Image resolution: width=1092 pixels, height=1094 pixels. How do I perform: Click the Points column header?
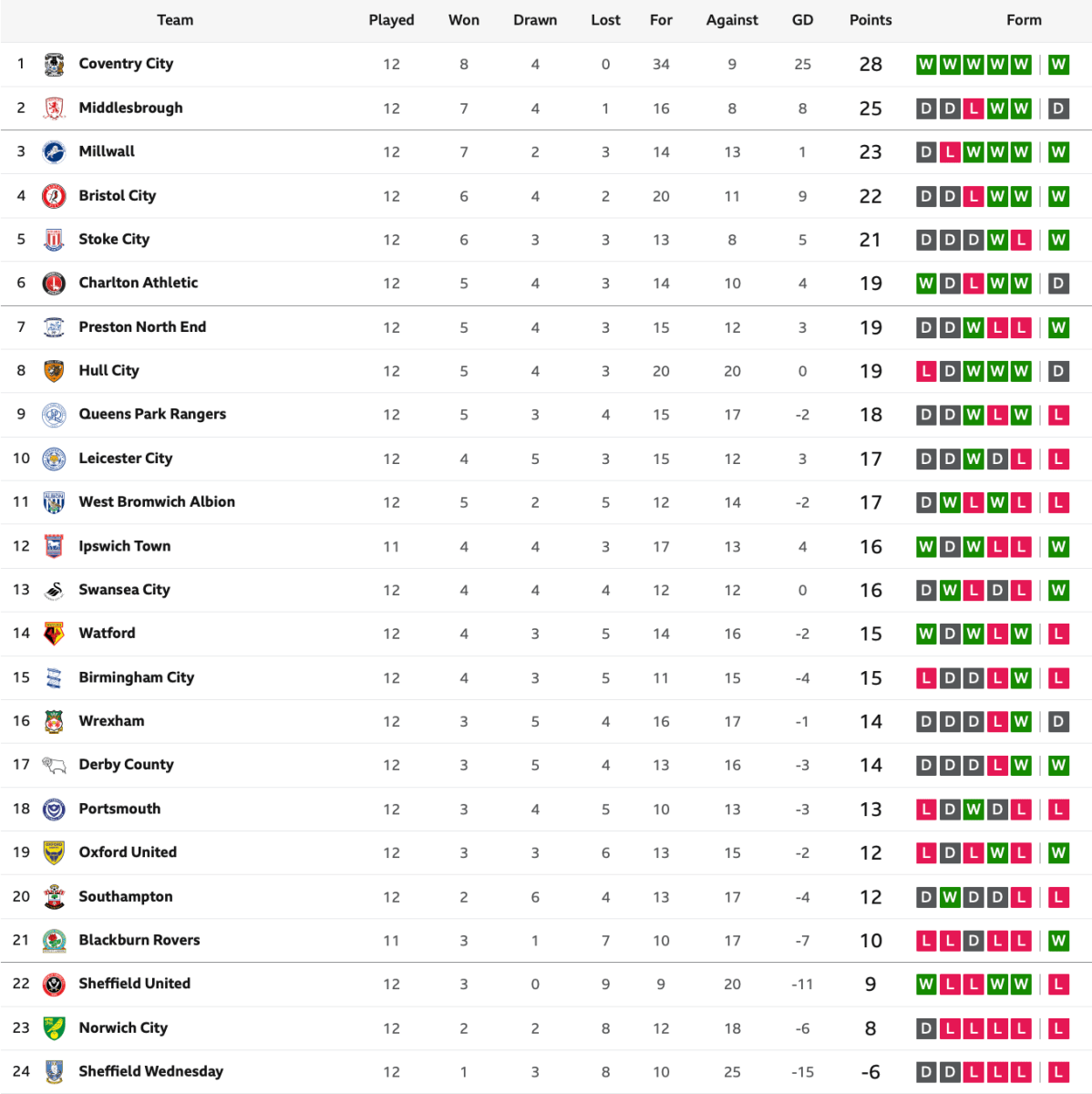click(x=871, y=20)
